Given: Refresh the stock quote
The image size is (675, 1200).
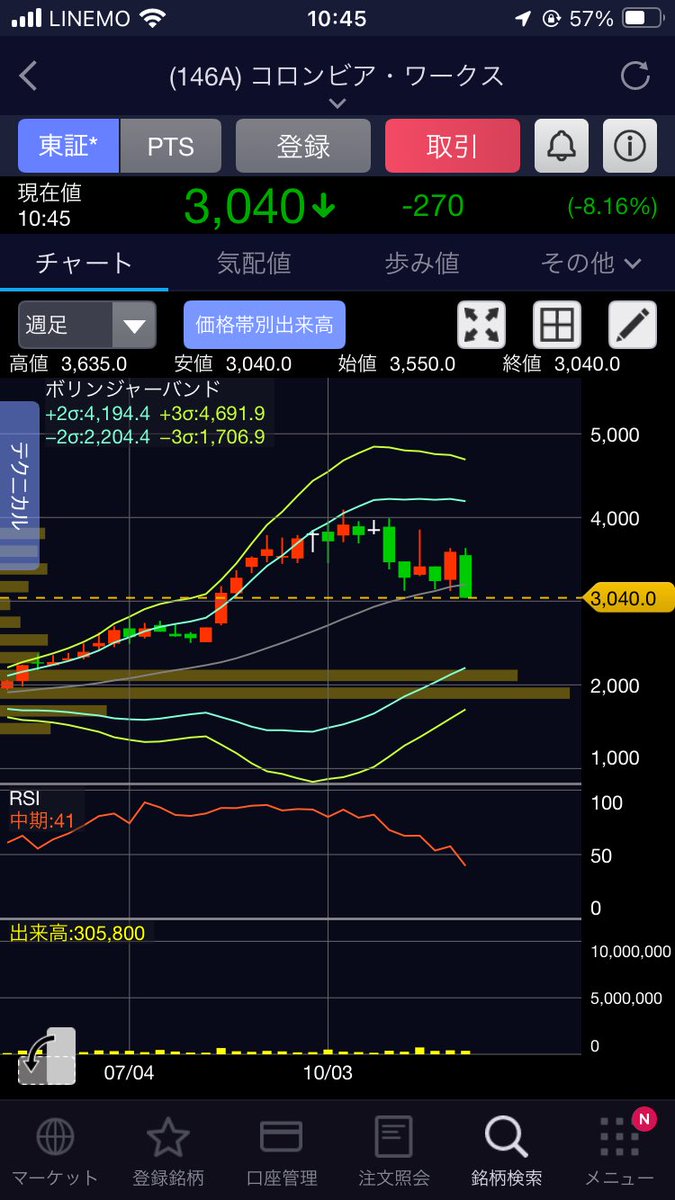Looking at the screenshot, I should [634, 76].
